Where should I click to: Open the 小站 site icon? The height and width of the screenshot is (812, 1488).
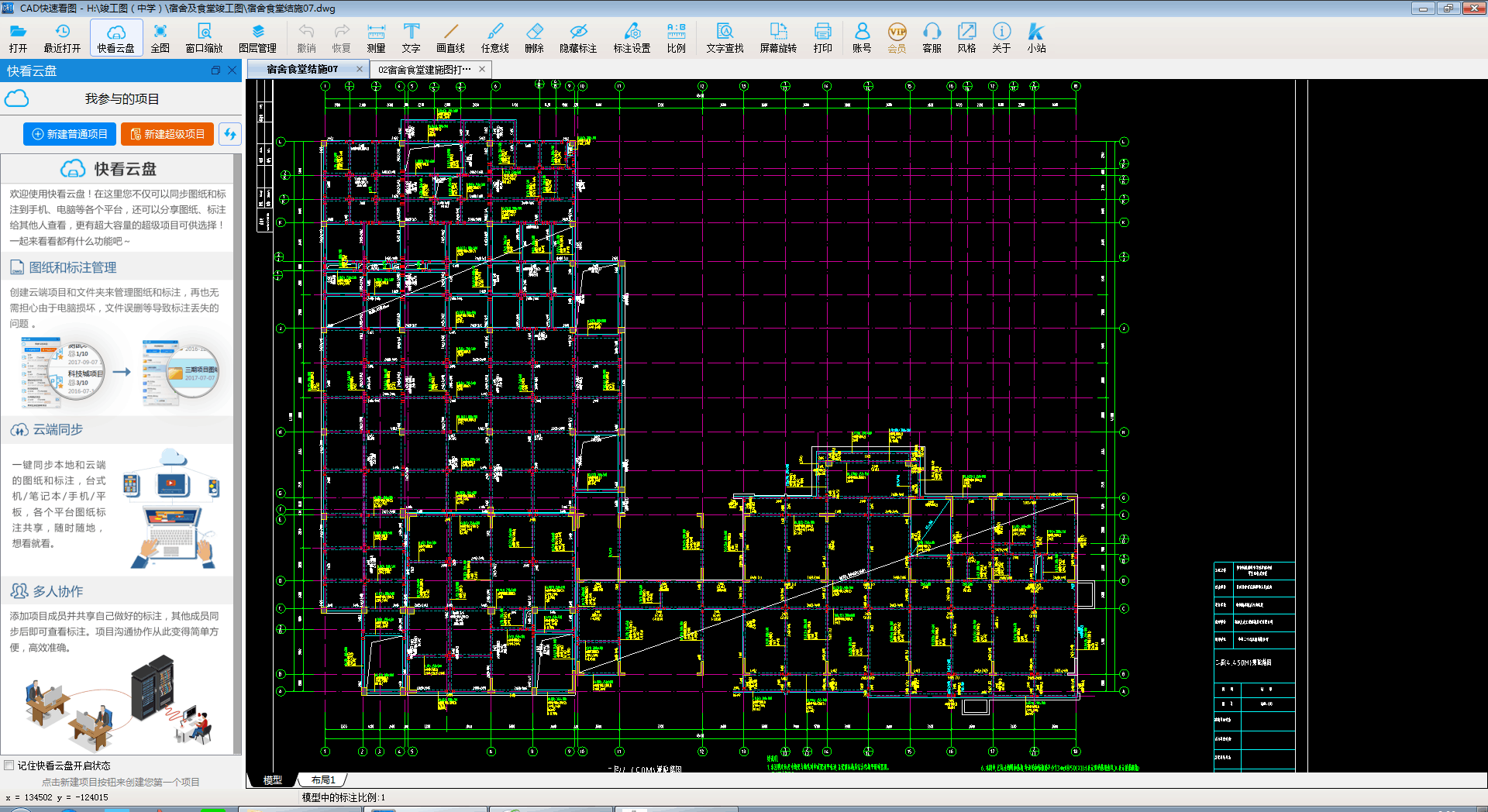(1036, 38)
